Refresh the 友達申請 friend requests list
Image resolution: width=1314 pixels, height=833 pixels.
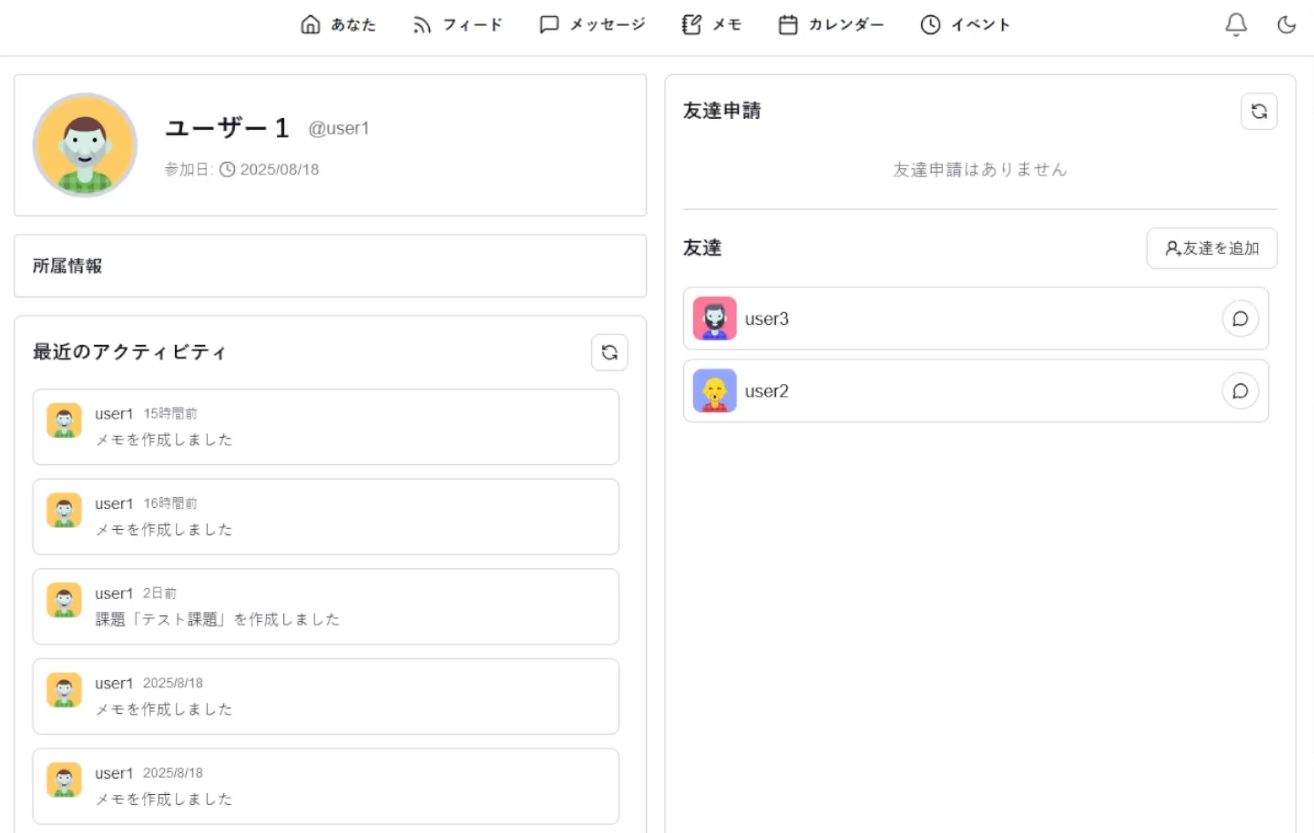(1259, 111)
